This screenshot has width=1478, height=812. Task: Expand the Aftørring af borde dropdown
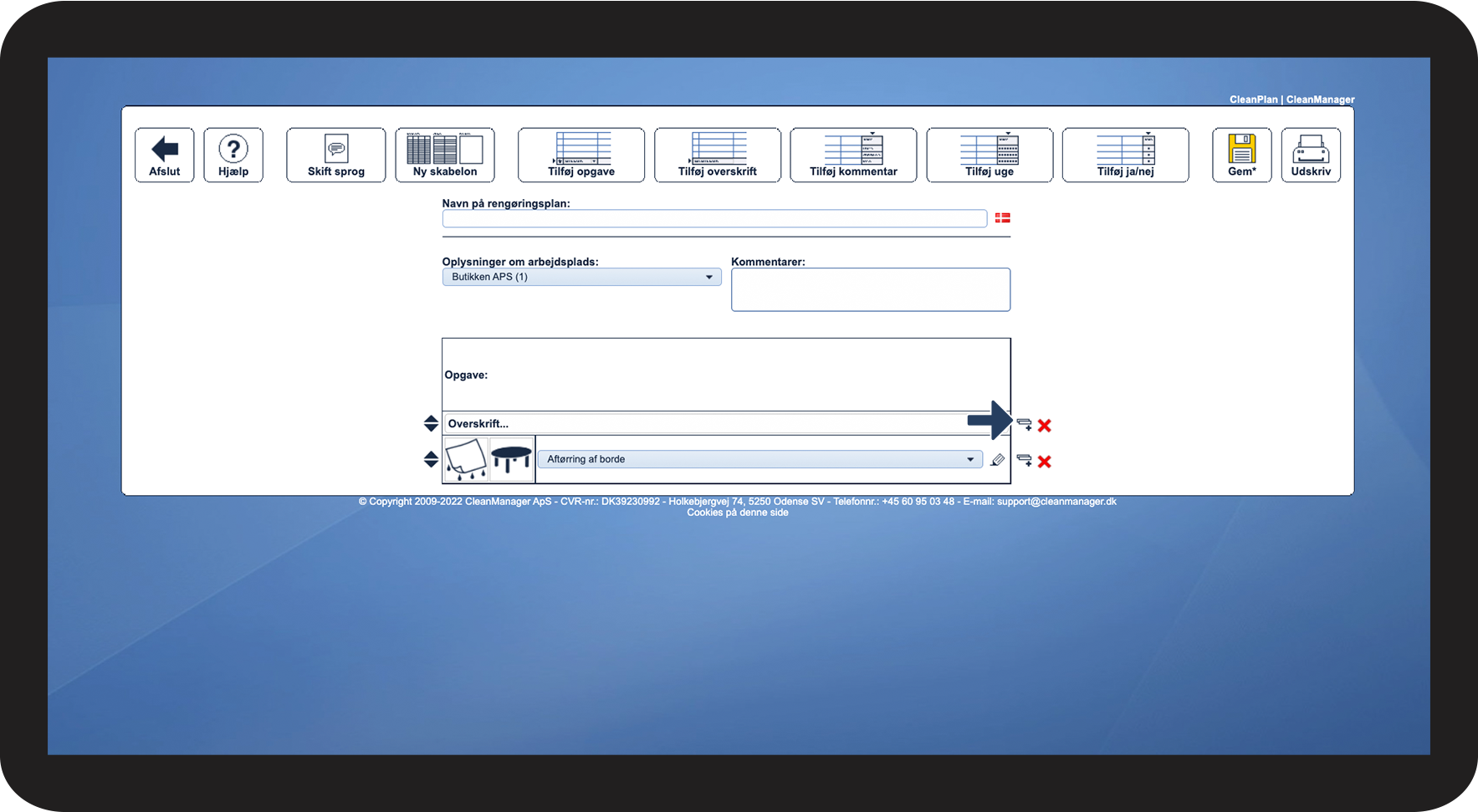(x=760, y=459)
